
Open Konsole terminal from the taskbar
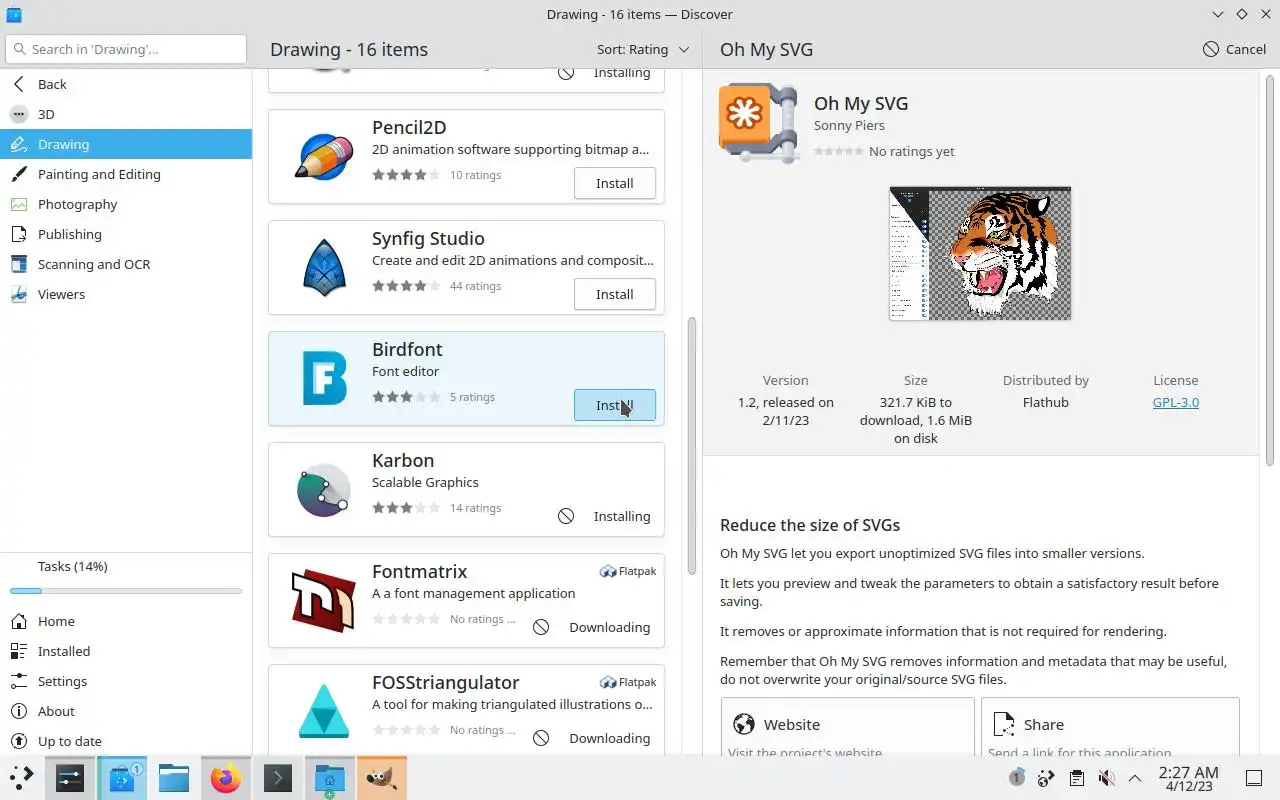tap(277, 778)
